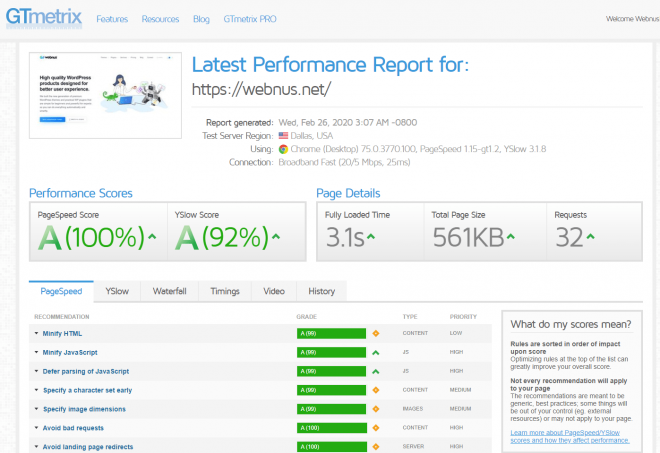
Task: Click the diamond icon for Specify image dimensions
Action: [376, 409]
